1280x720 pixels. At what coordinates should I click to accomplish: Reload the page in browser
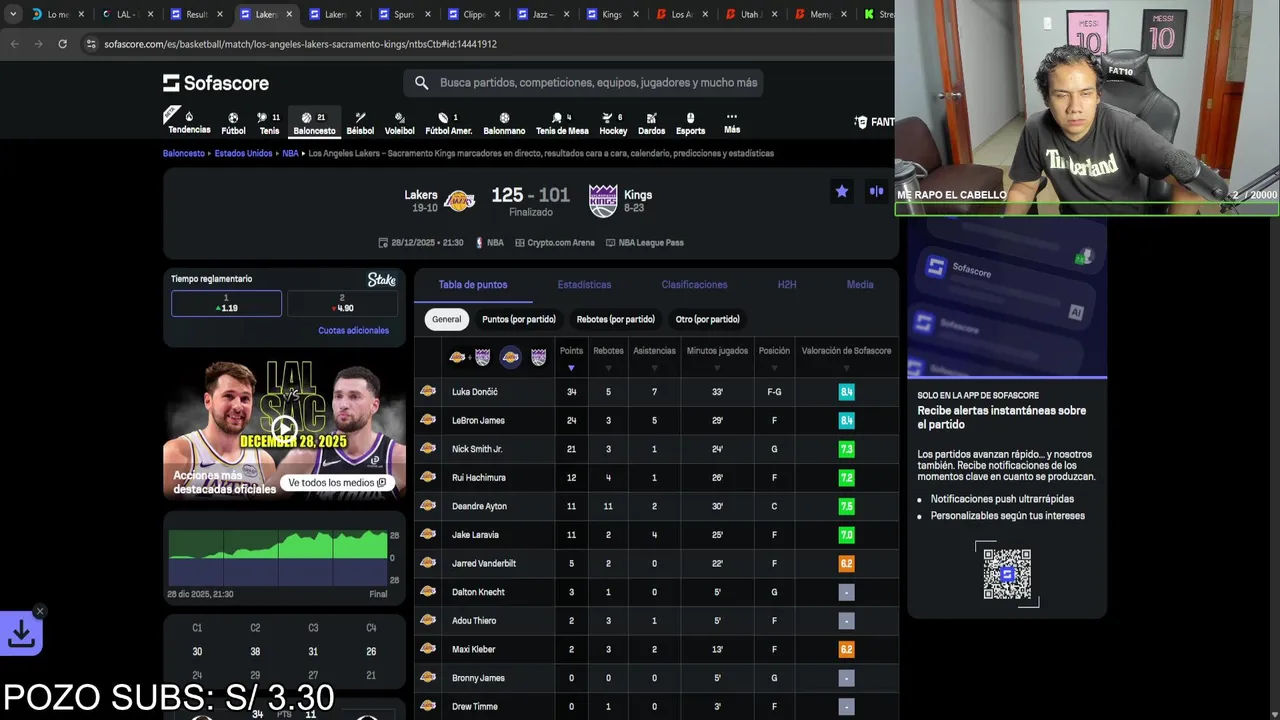click(62, 44)
